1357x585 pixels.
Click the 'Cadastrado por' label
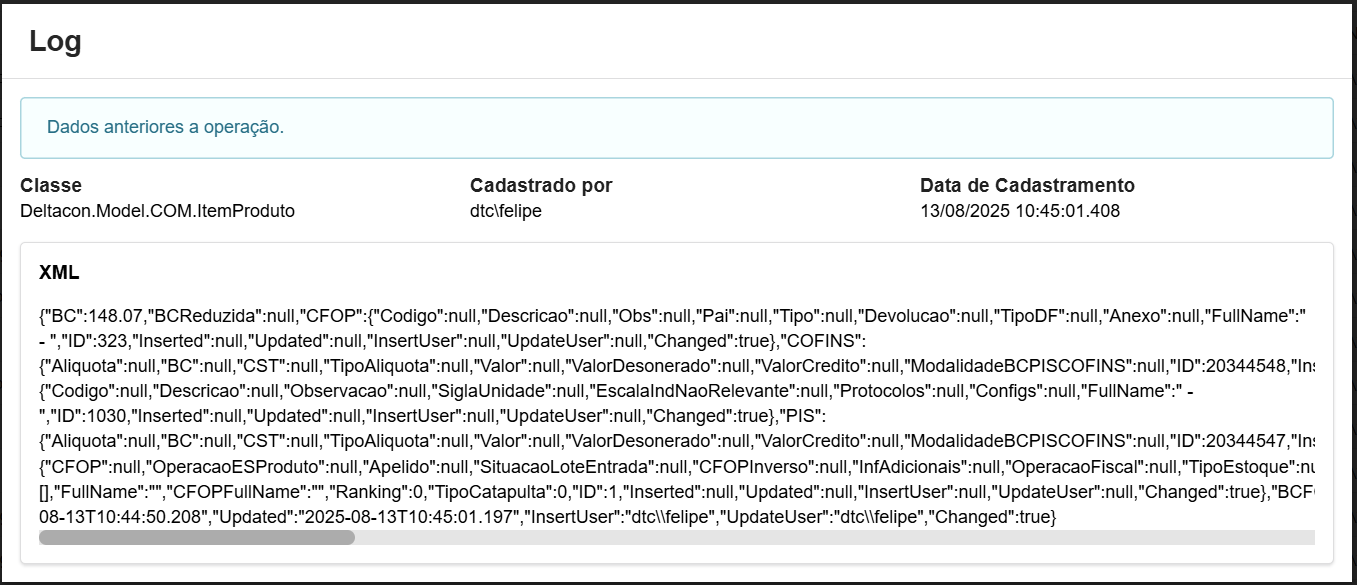click(x=541, y=185)
